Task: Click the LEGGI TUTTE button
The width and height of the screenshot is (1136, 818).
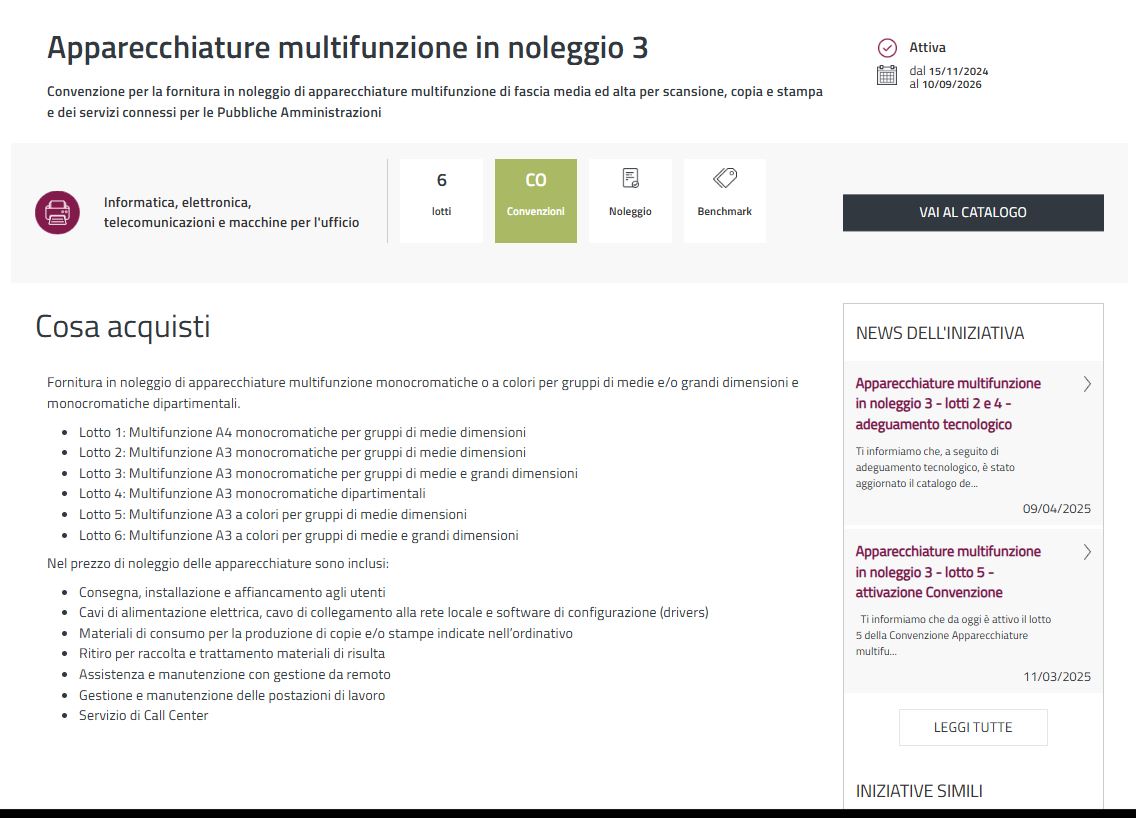Action: coord(972,727)
